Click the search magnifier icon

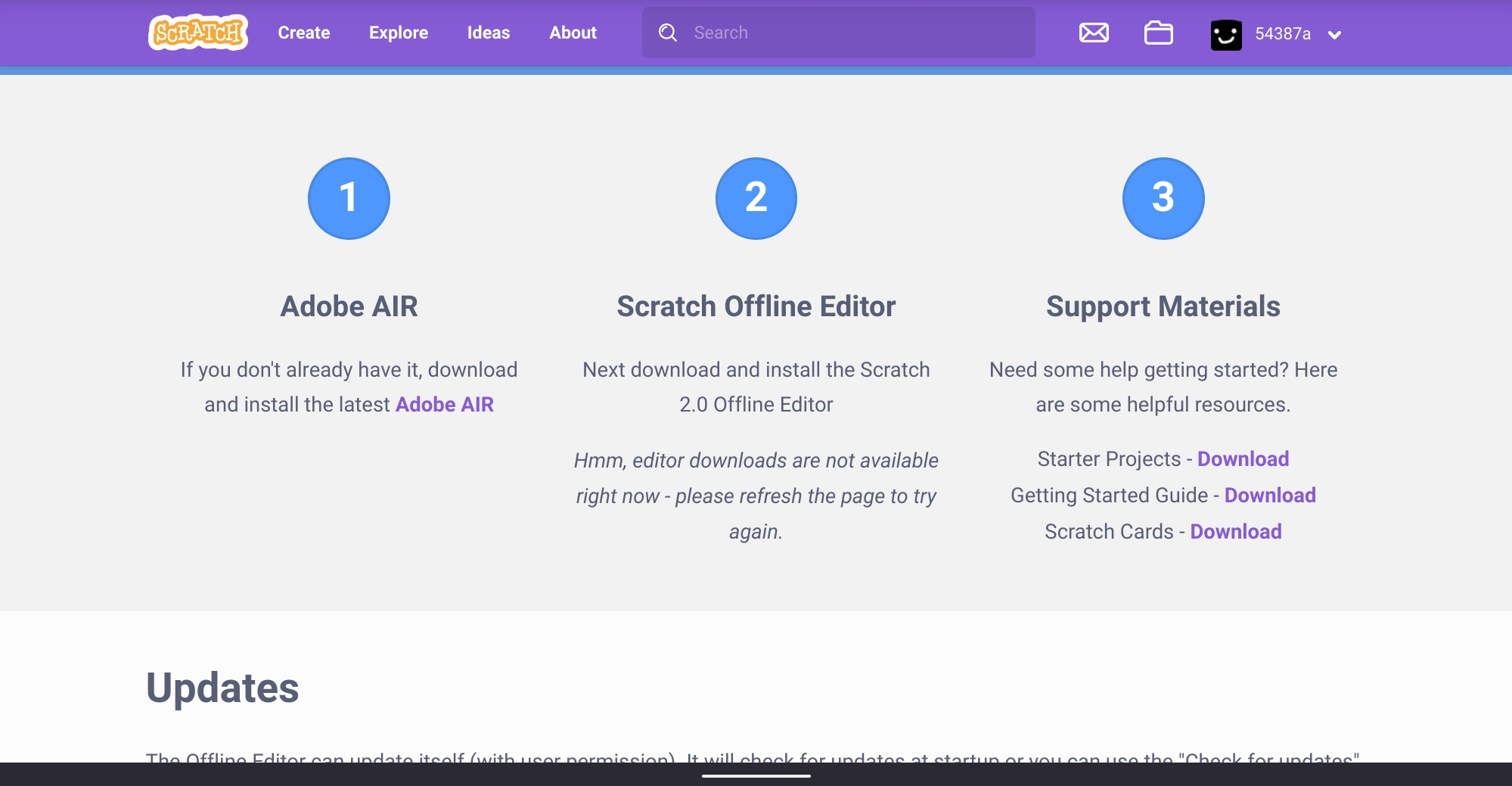[x=667, y=33]
